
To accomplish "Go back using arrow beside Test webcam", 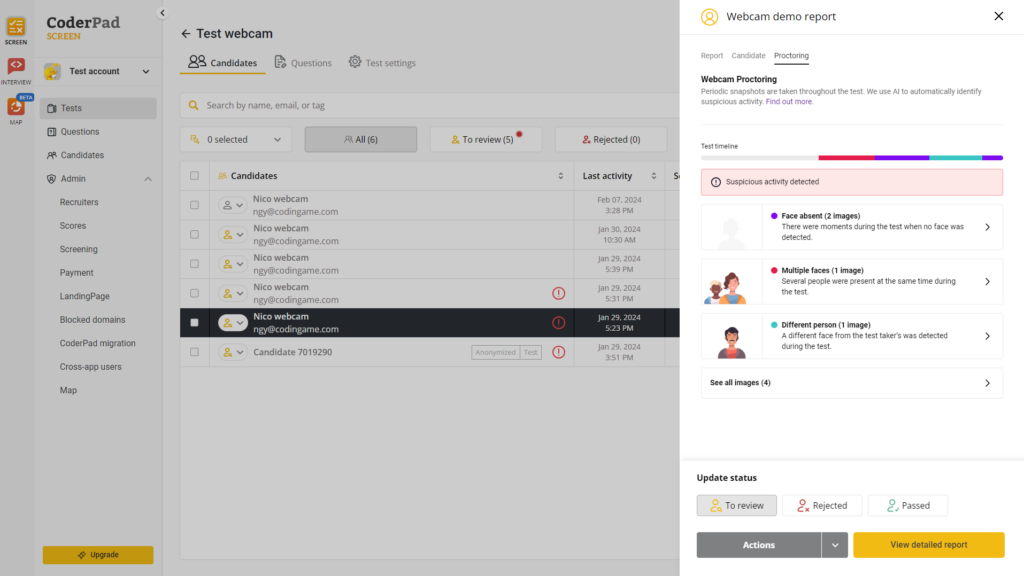I will (186, 34).
